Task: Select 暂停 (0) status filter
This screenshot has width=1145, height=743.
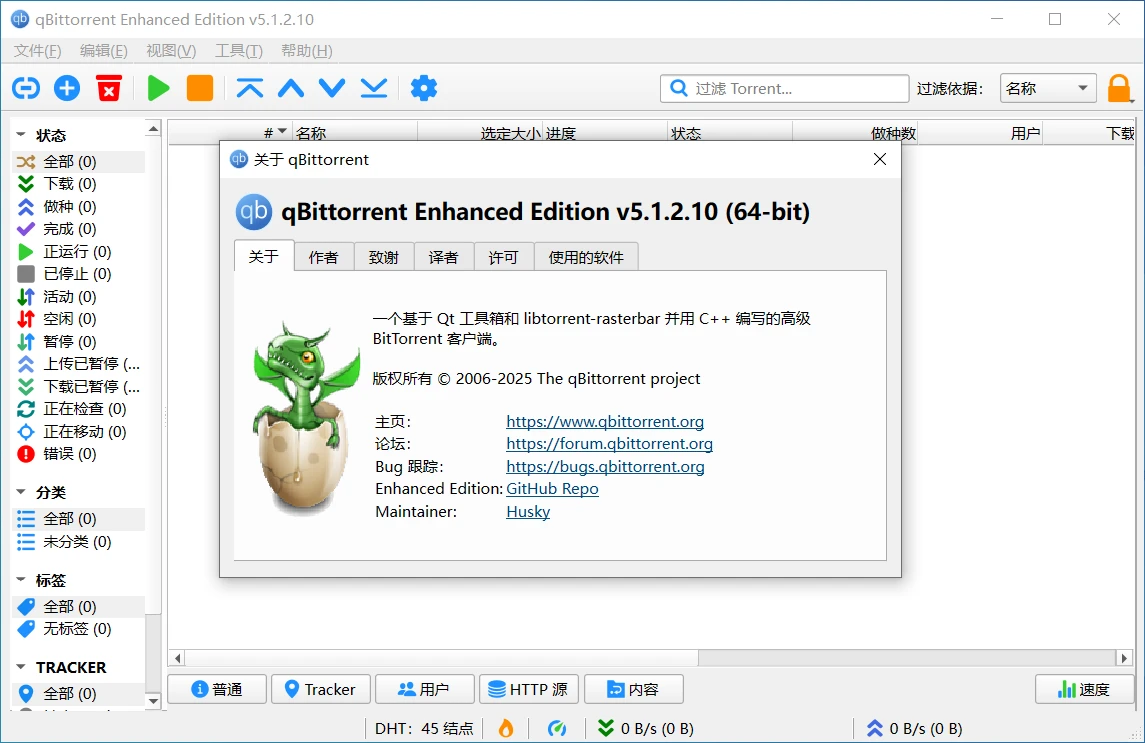Action: coord(79,342)
